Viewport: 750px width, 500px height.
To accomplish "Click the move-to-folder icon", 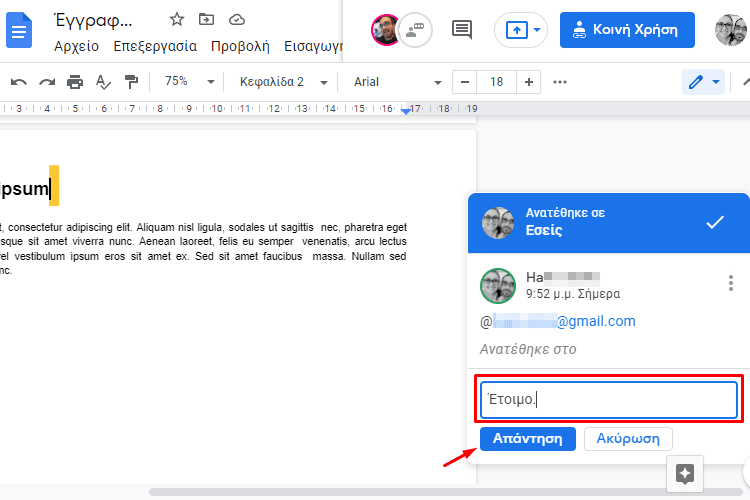I will (x=206, y=20).
